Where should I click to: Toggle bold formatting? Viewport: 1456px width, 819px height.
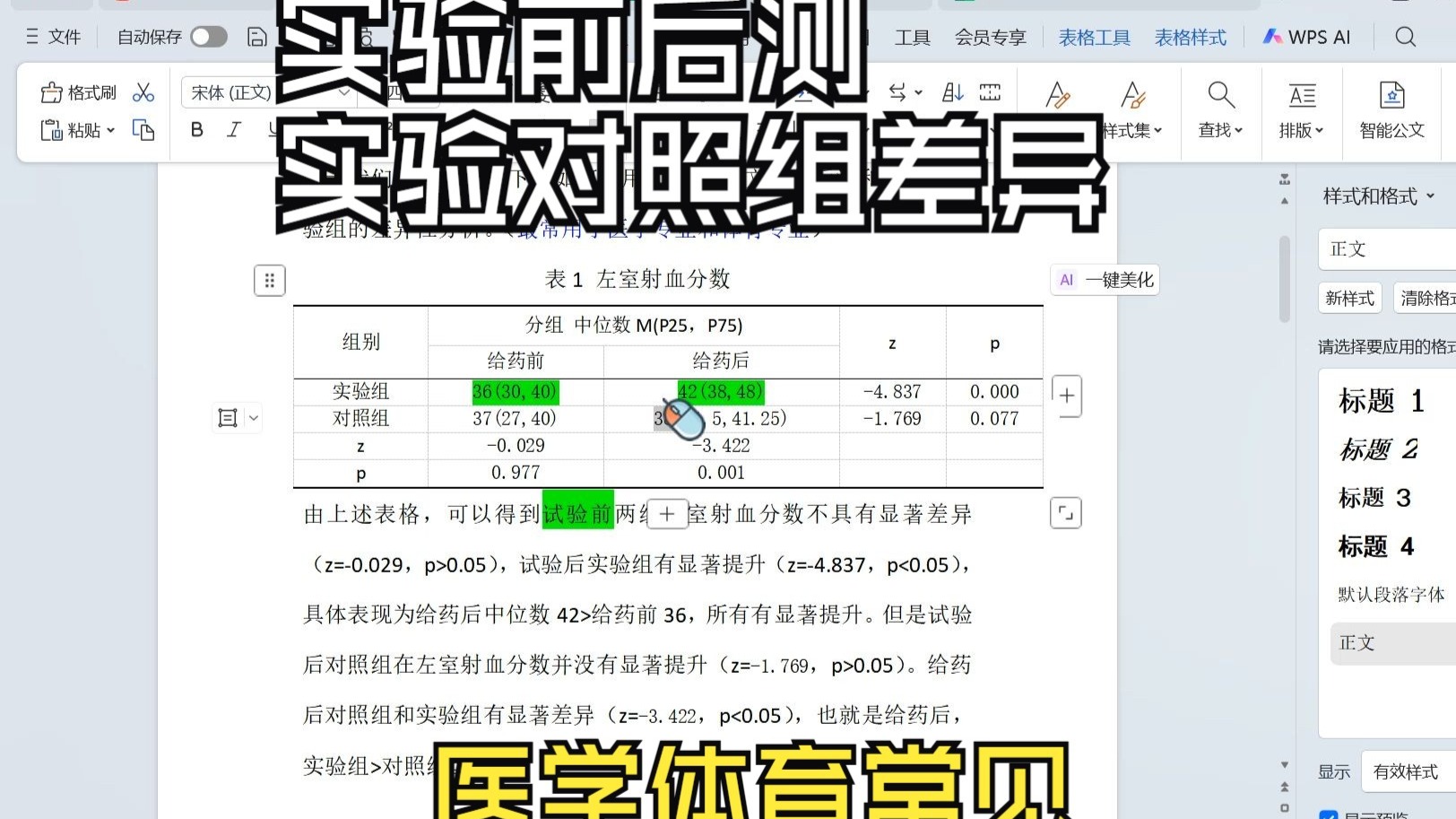pos(195,130)
